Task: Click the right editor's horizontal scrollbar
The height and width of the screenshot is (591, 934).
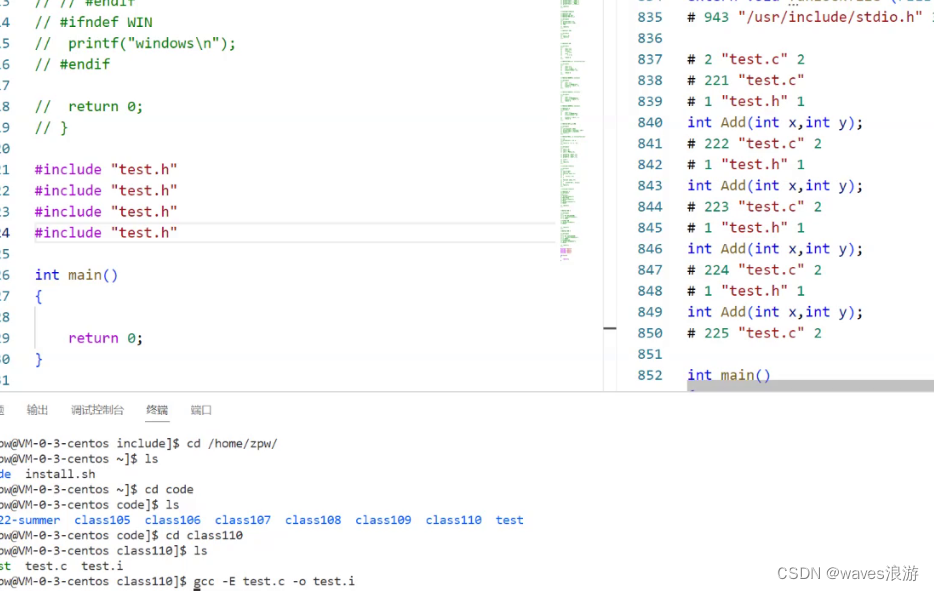Action: (x=810, y=386)
